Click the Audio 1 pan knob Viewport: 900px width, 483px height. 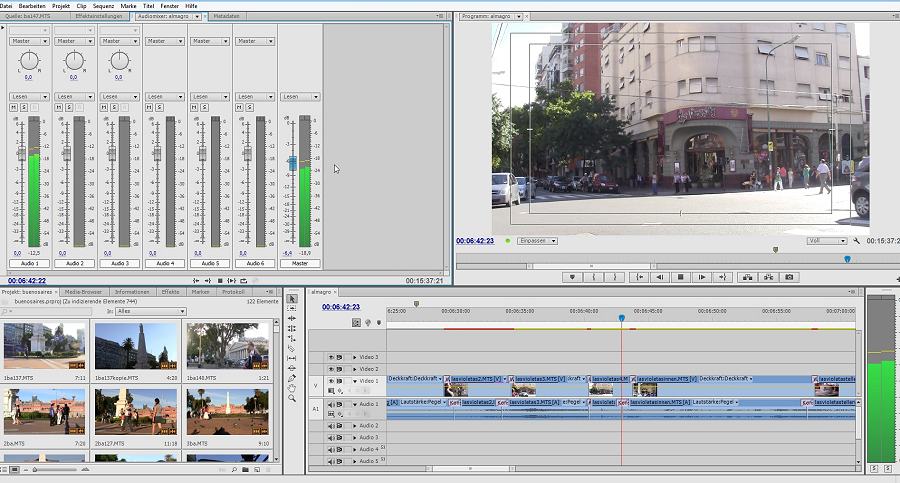pyautogui.click(x=29, y=60)
